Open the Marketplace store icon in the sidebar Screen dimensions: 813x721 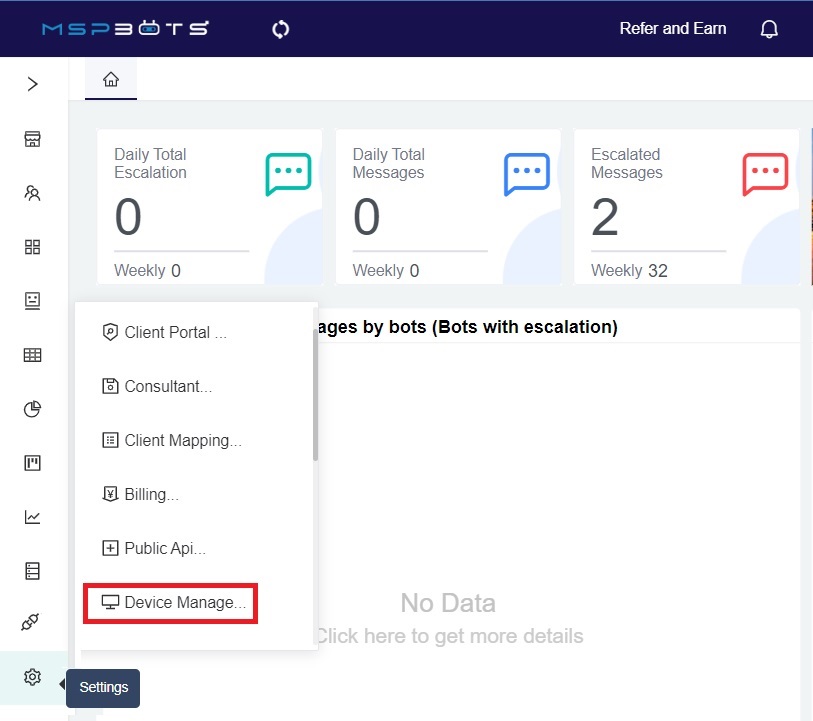[x=31, y=139]
